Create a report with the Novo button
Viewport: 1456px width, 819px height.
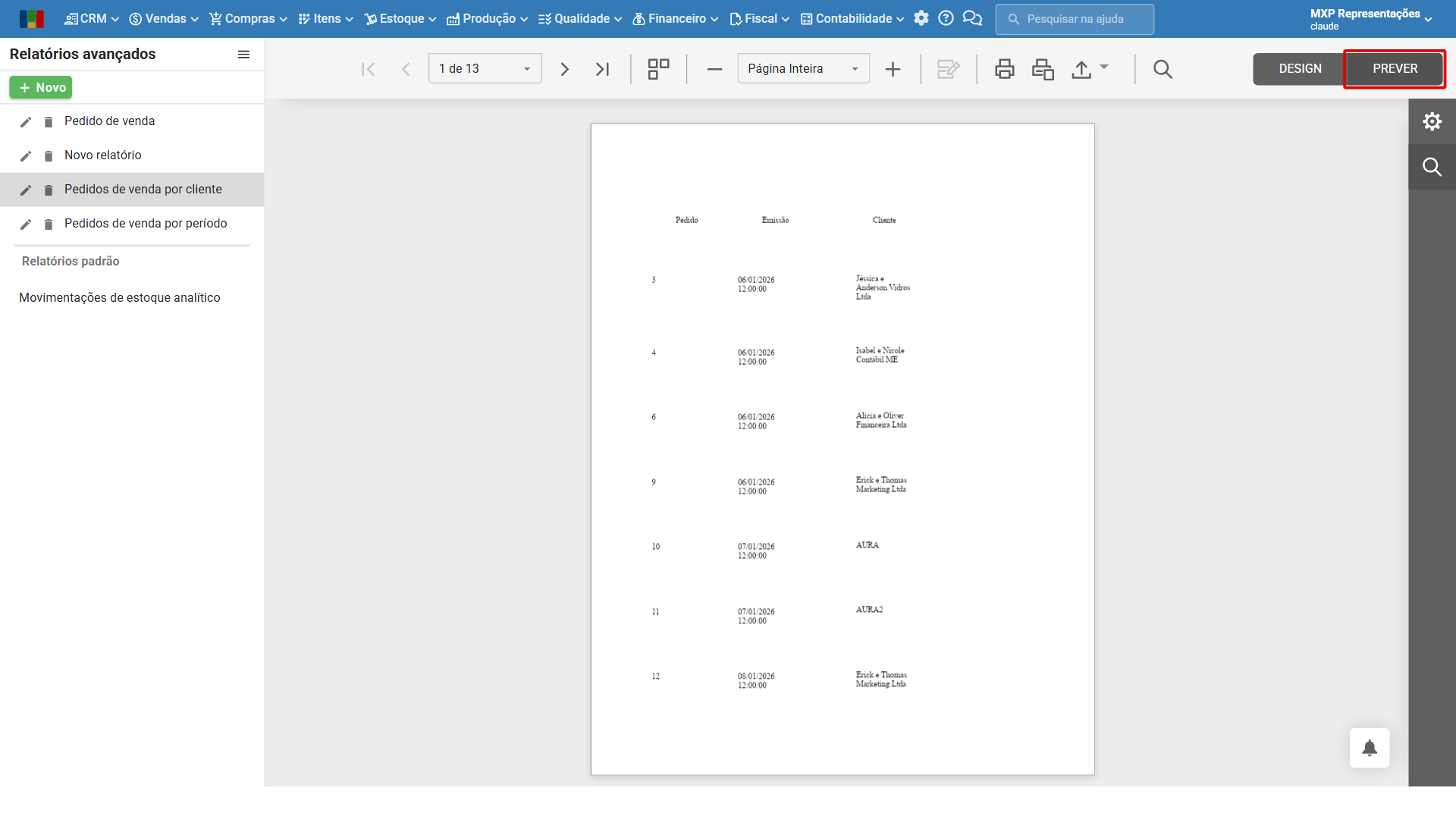tap(41, 87)
